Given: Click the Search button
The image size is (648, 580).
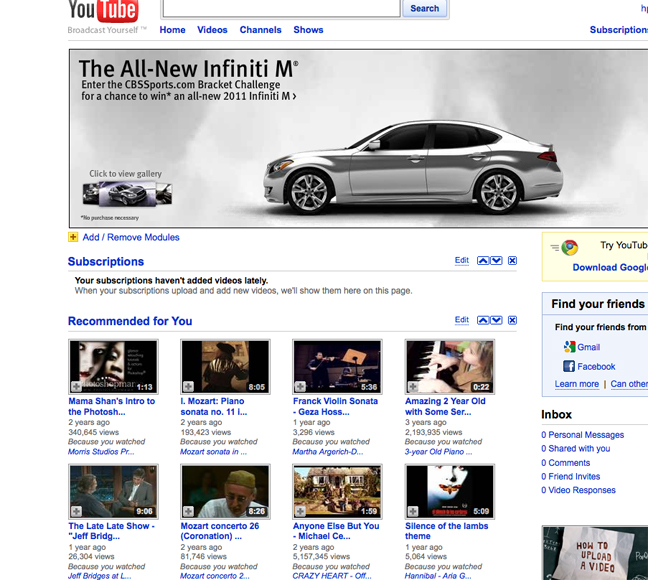Looking at the screenshot, I should 425,9.
